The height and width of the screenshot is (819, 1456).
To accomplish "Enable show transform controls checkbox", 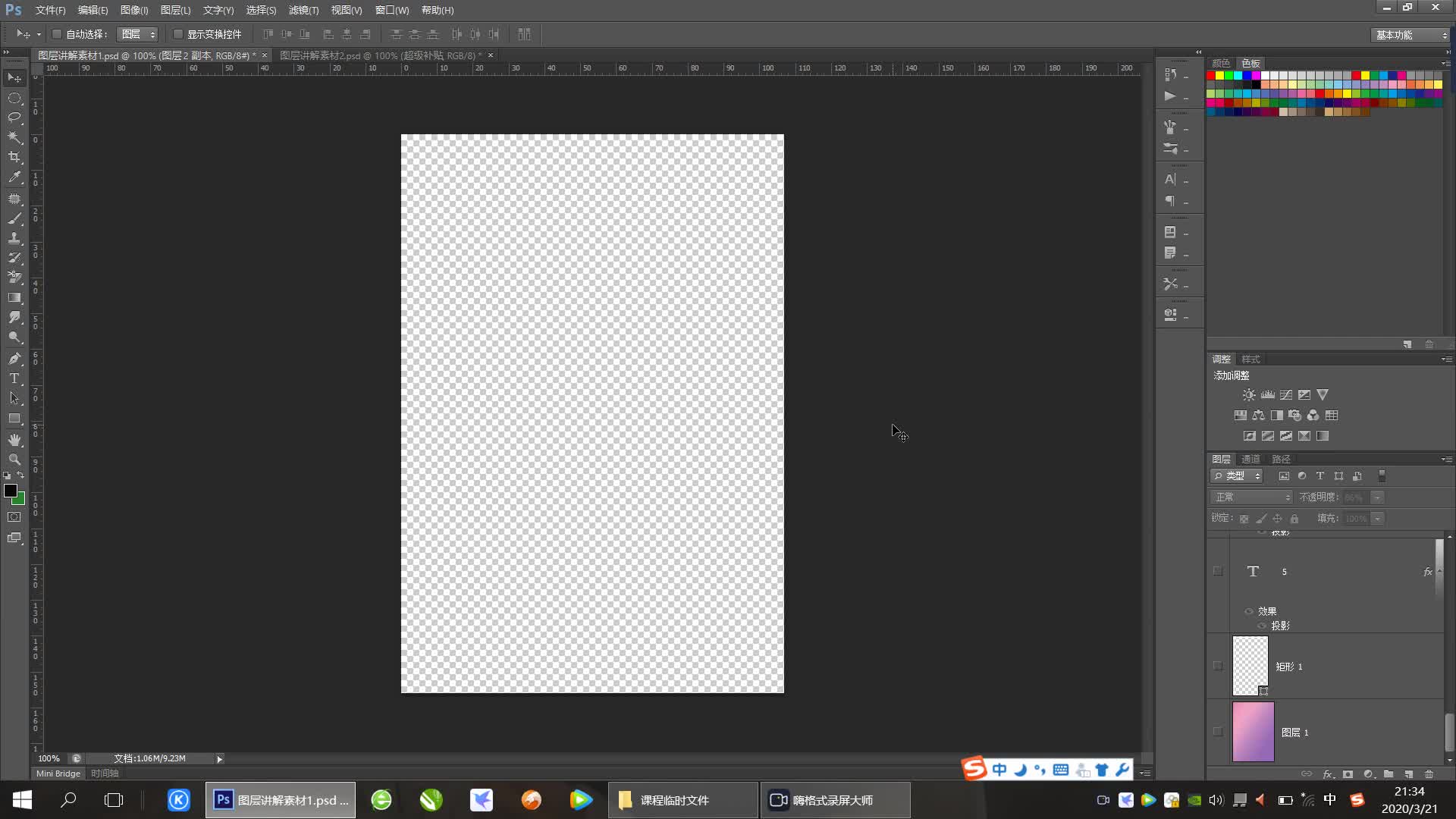I will [178, 34].
